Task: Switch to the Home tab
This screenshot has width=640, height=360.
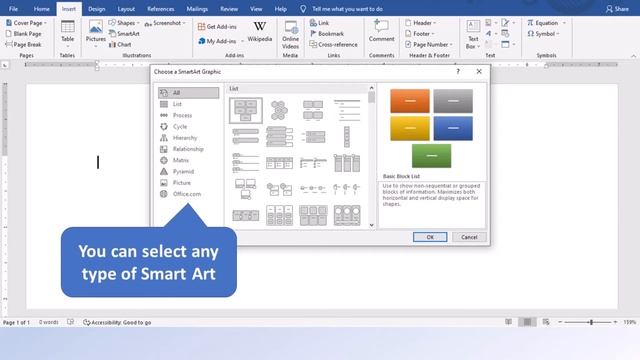Action: [x=42, y=9]
